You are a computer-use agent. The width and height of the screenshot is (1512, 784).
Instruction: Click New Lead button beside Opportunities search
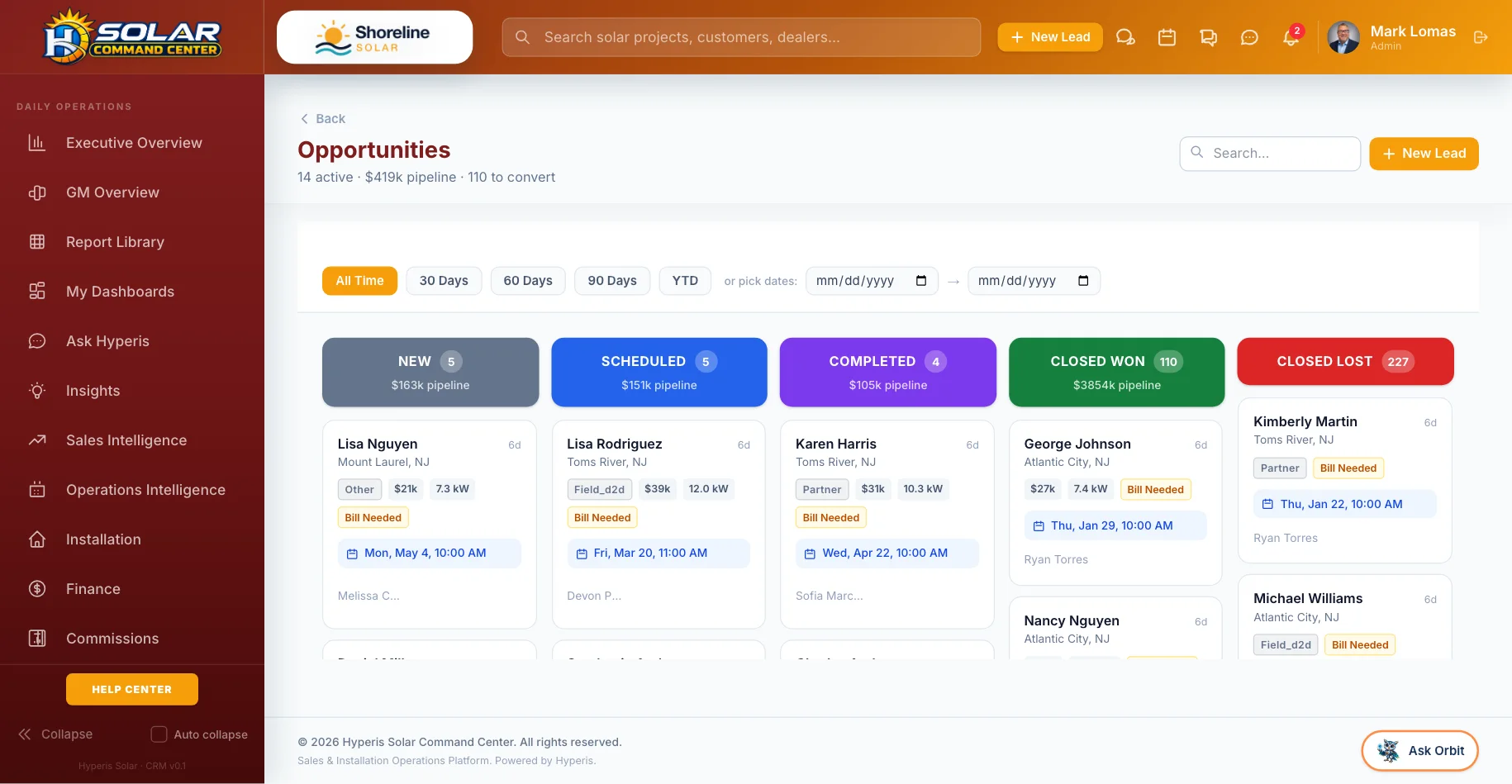(1424, 154)
